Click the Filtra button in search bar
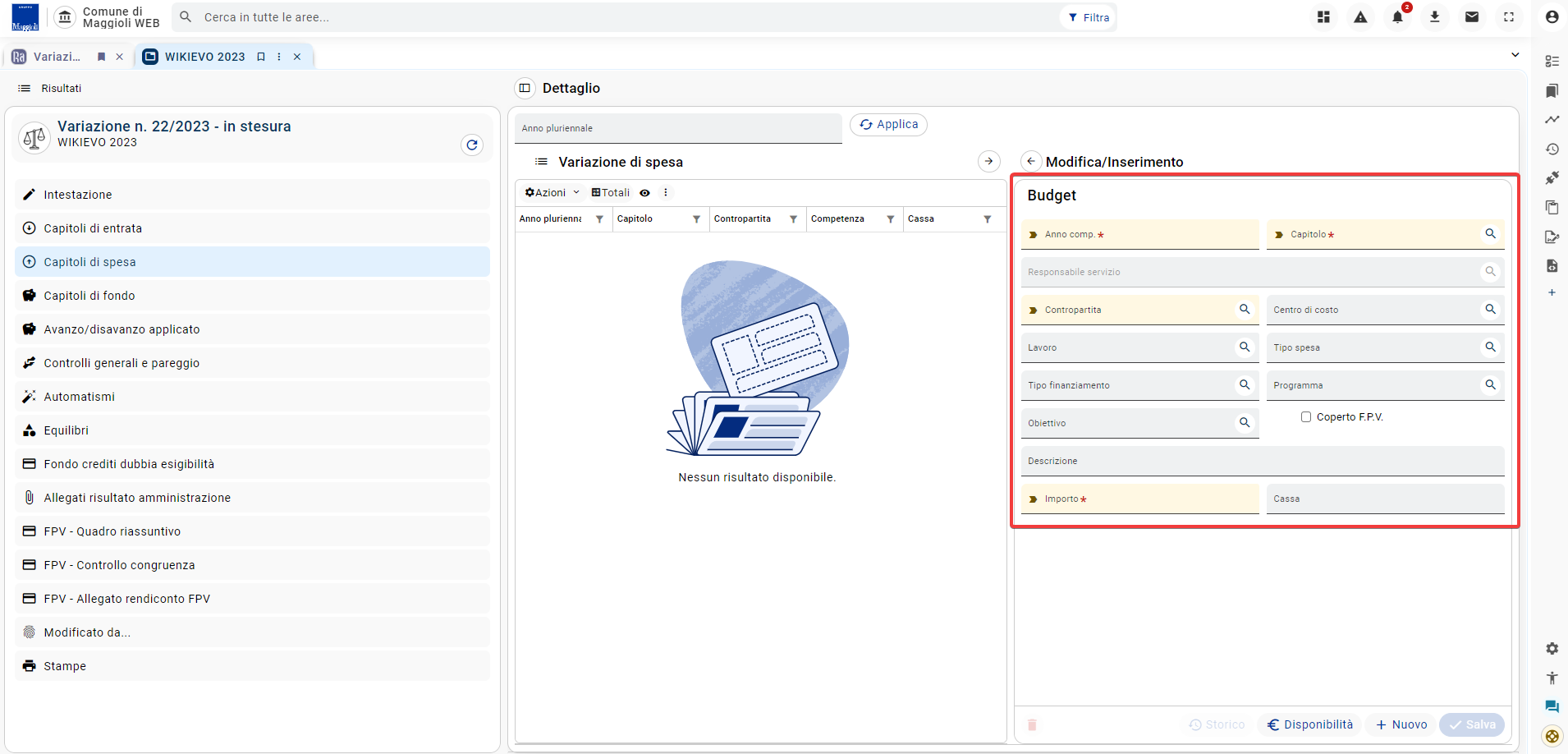 point(1089,17)
